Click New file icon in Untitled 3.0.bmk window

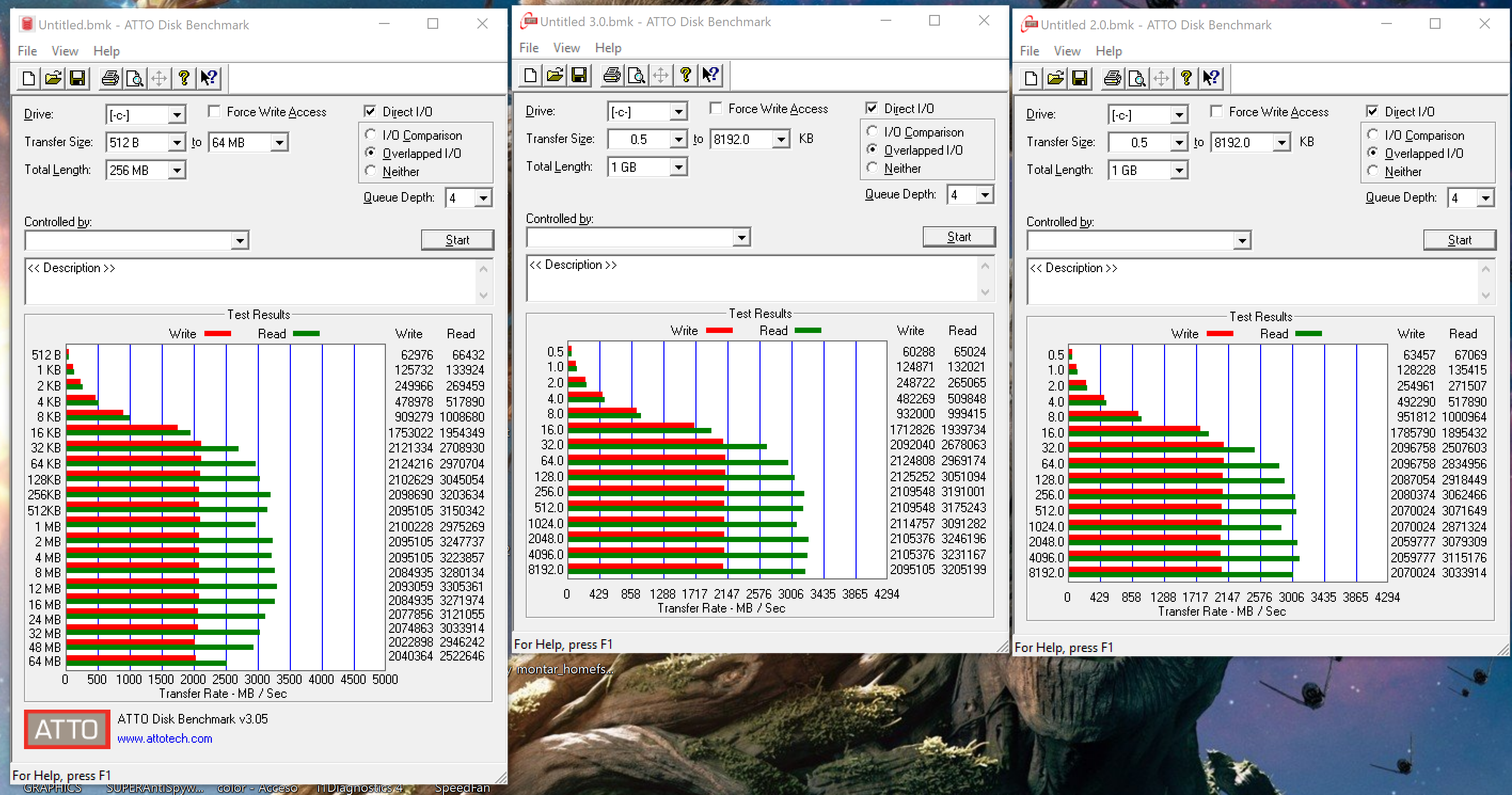(x=531, y=75)
